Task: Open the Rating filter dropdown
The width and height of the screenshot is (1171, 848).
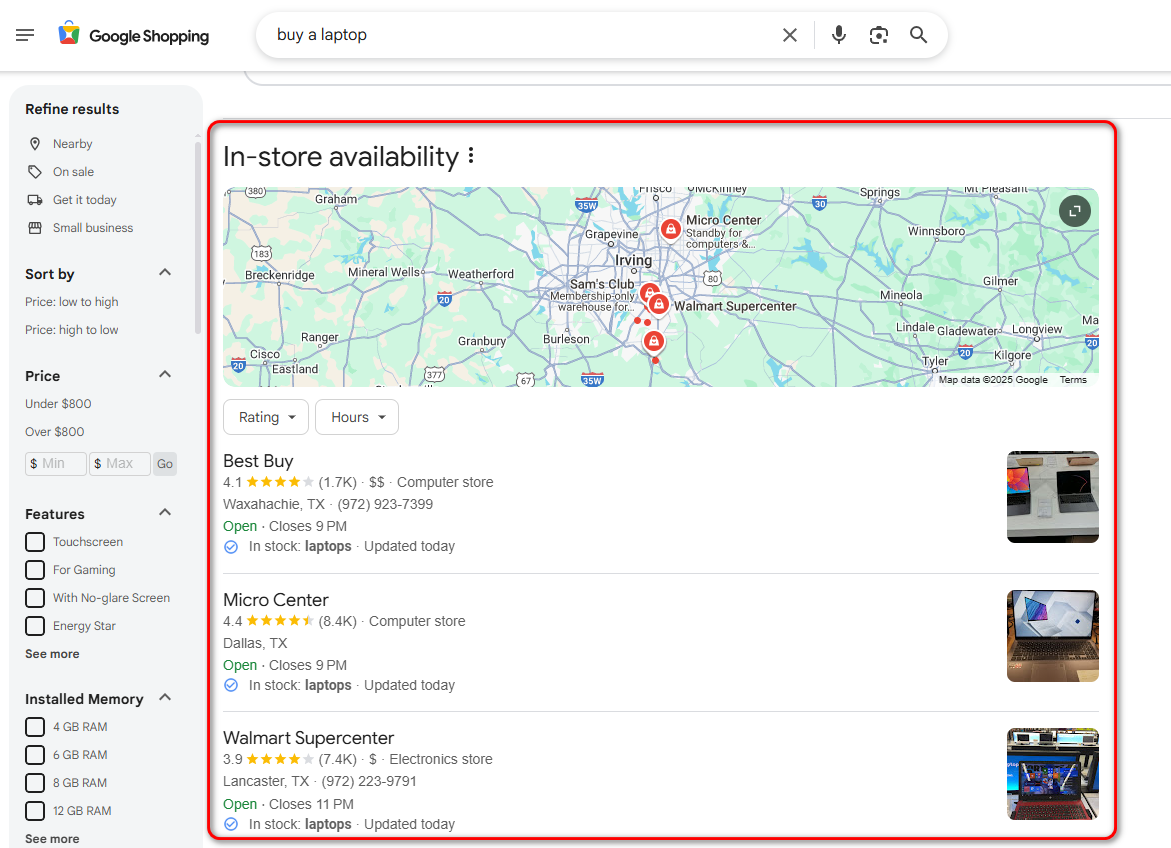Action: point(266,417)
